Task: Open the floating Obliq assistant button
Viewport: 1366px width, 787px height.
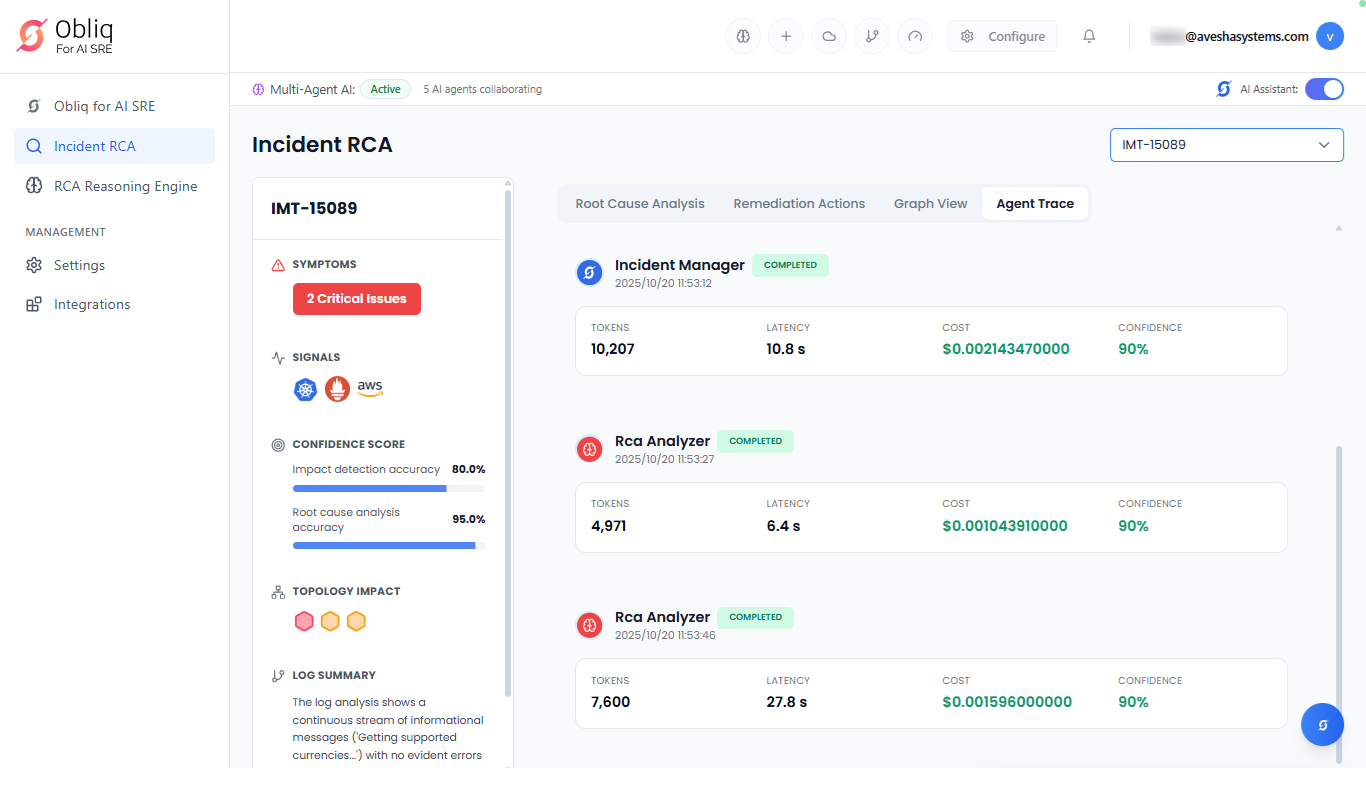Action: coord(1322,725)
